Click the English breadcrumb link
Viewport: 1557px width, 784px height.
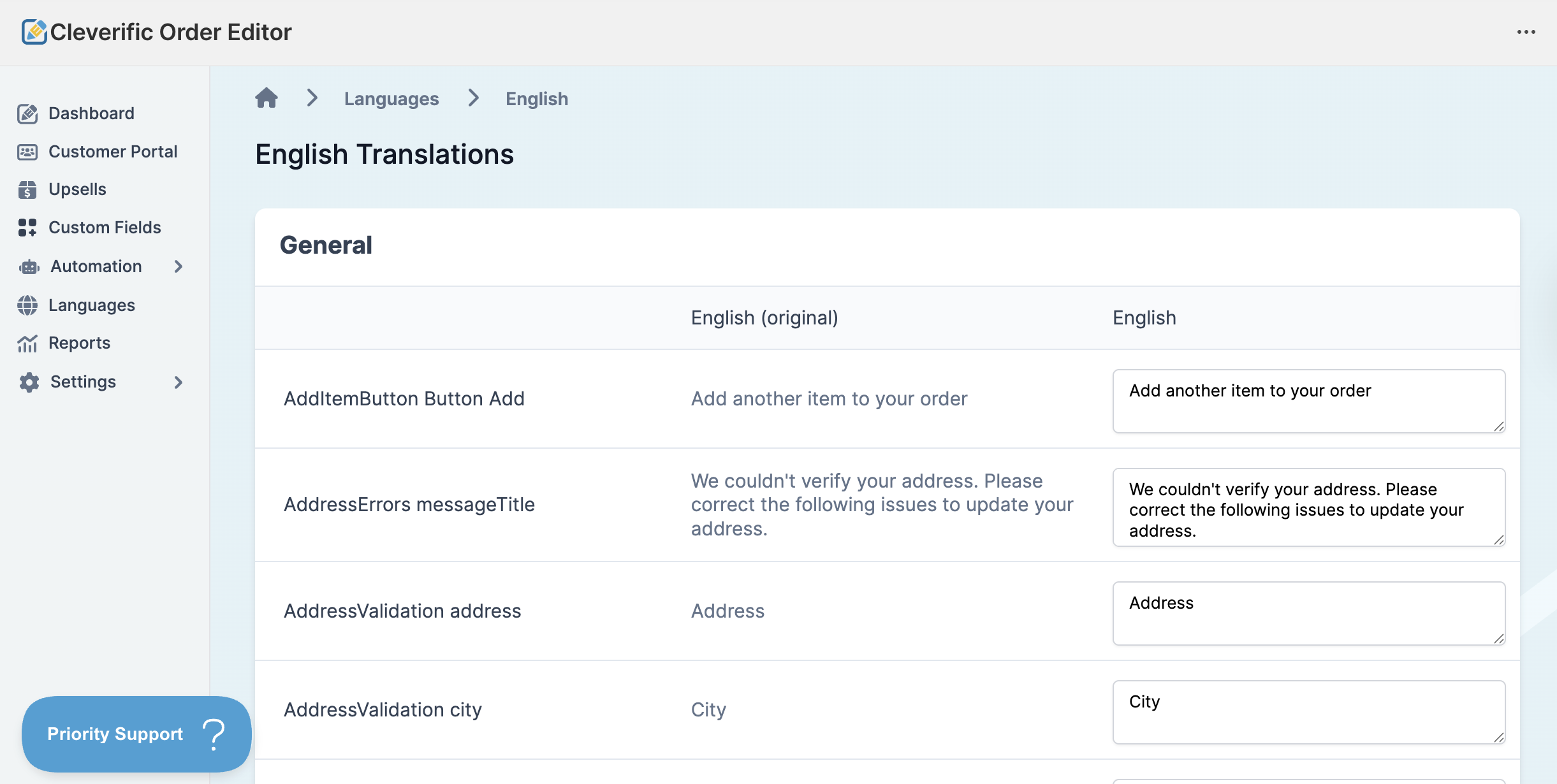(537, 99)
